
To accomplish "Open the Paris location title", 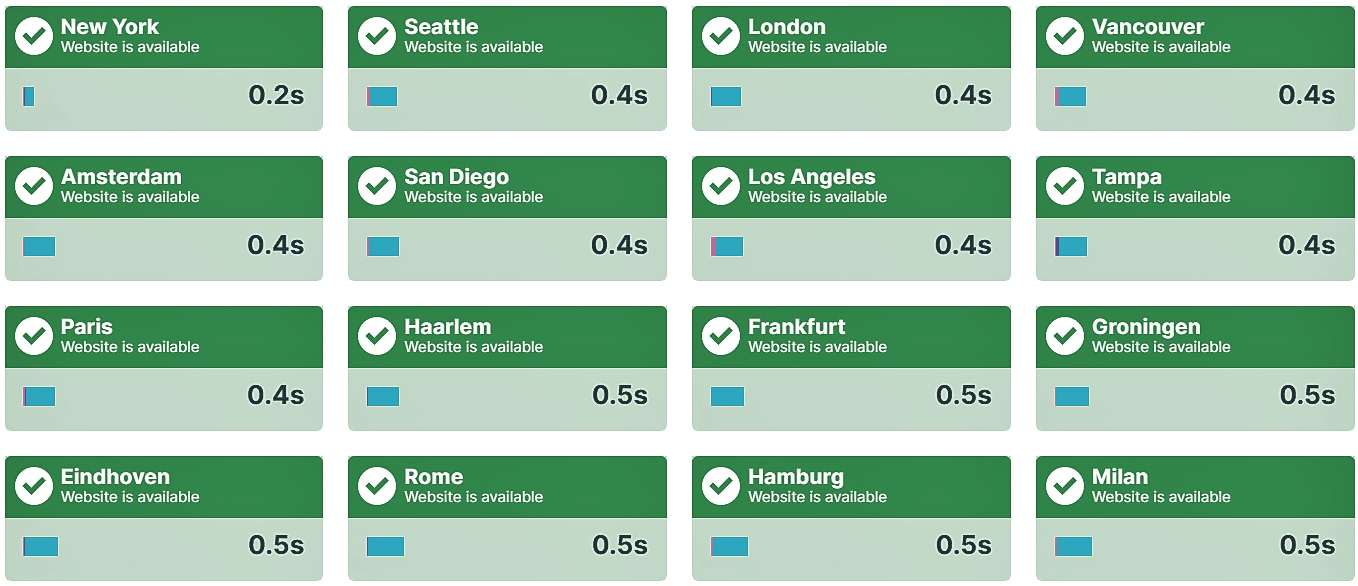I will (x=87, y=327).
